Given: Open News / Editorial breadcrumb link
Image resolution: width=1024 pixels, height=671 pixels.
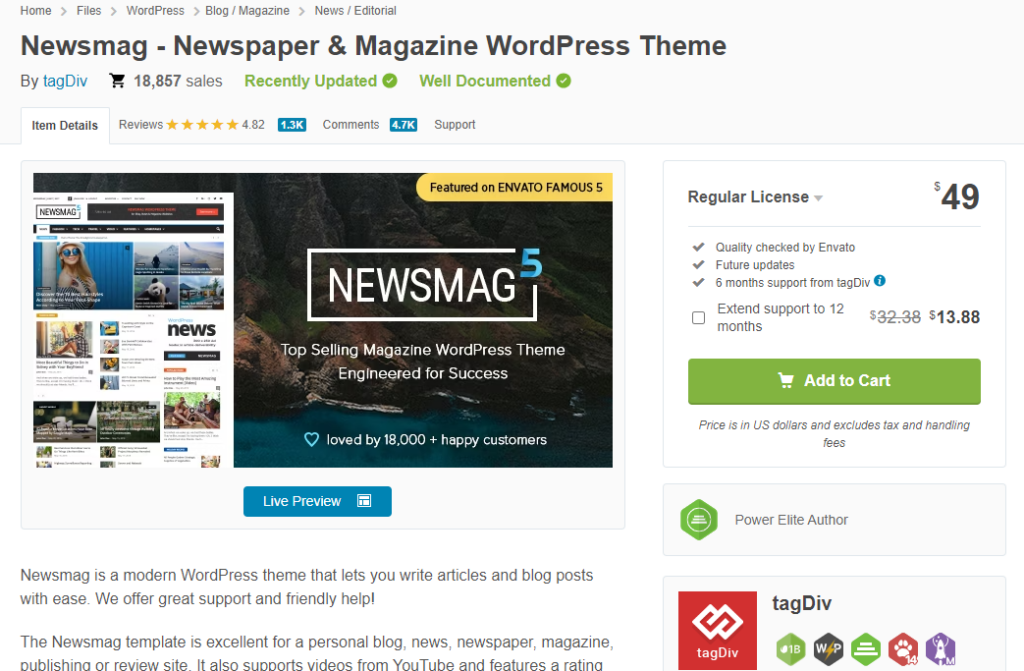Looking at the screenshot, I should click(355, 10).
